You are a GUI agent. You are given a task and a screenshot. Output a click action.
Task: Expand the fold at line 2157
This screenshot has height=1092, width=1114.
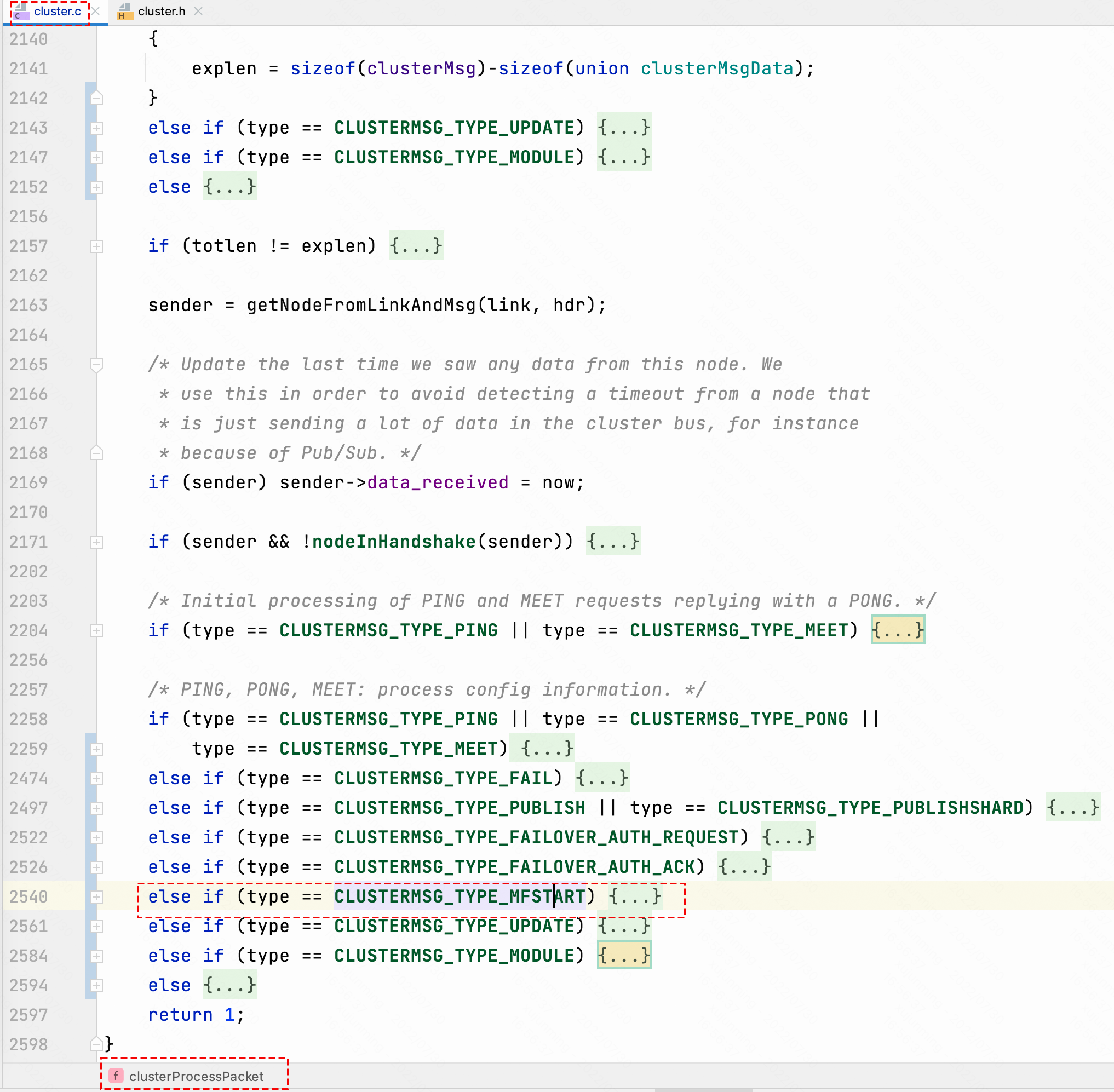coord(96,246)
